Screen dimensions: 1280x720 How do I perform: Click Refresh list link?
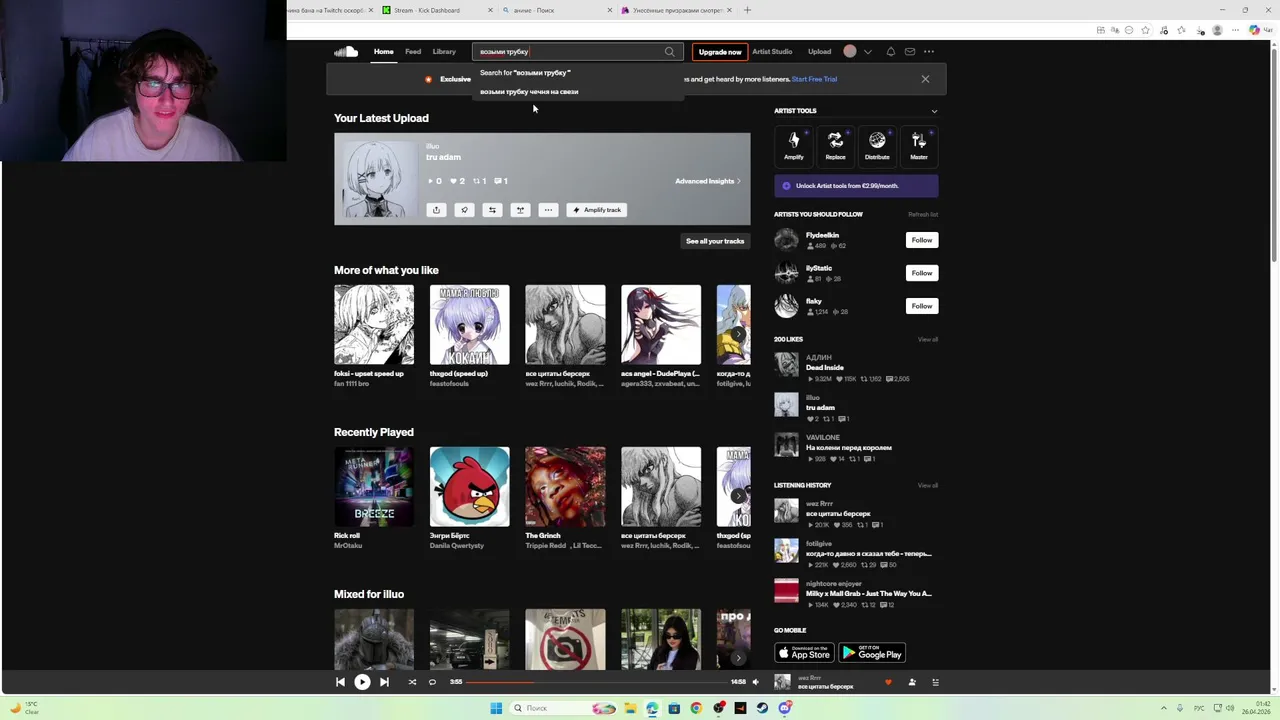pos(923,215)
